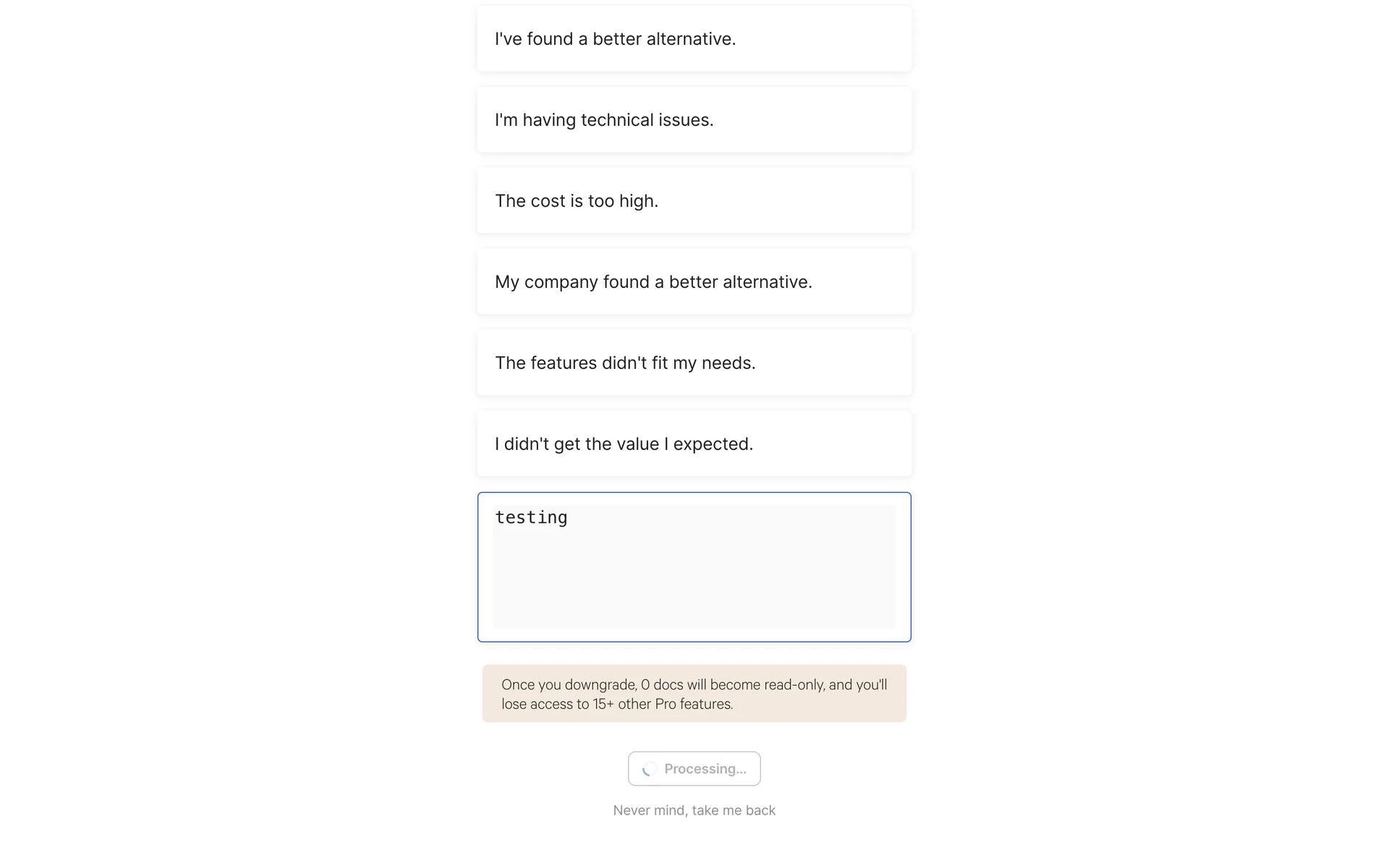
Task: Click the loading spinner icon beside Processing
Action: (x=649, y=769)
